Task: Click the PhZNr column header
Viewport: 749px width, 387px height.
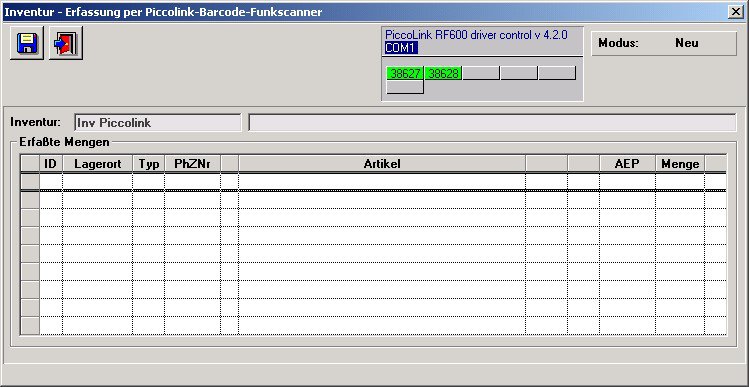Action: coord(193,164)
